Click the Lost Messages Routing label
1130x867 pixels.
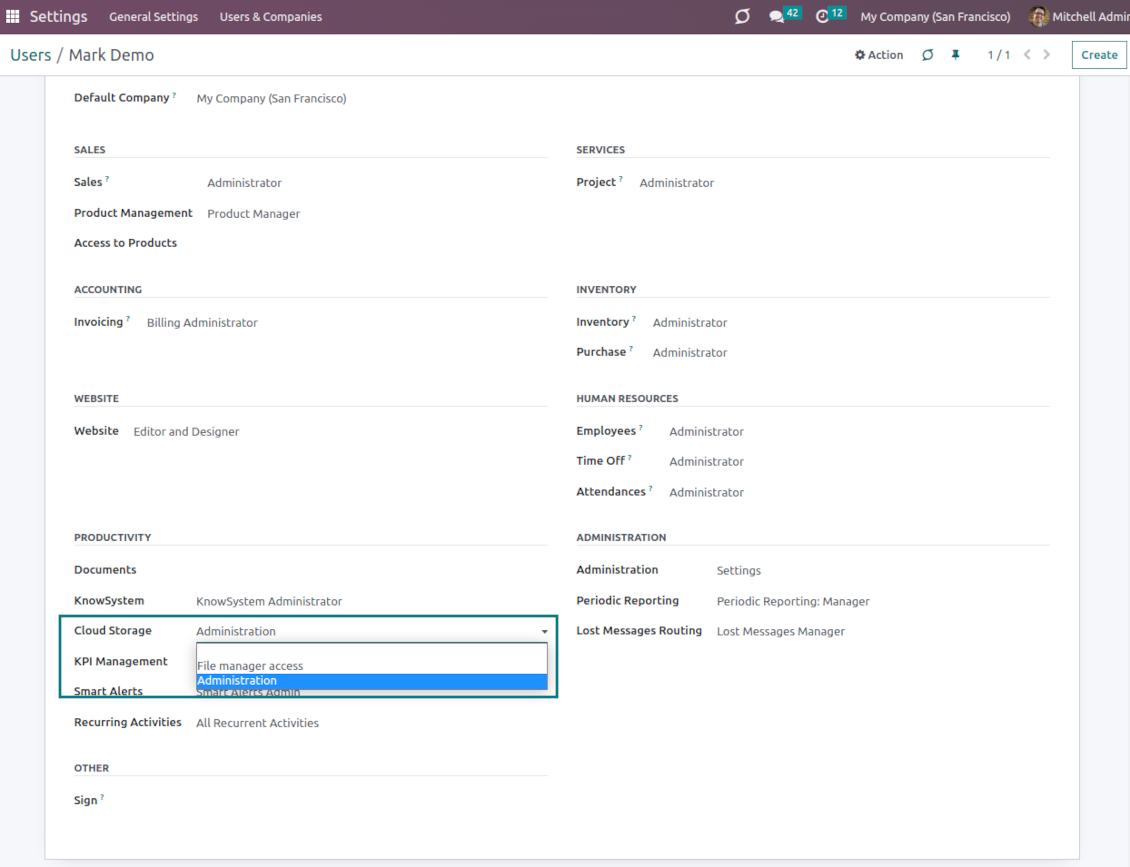click(639, 631)
